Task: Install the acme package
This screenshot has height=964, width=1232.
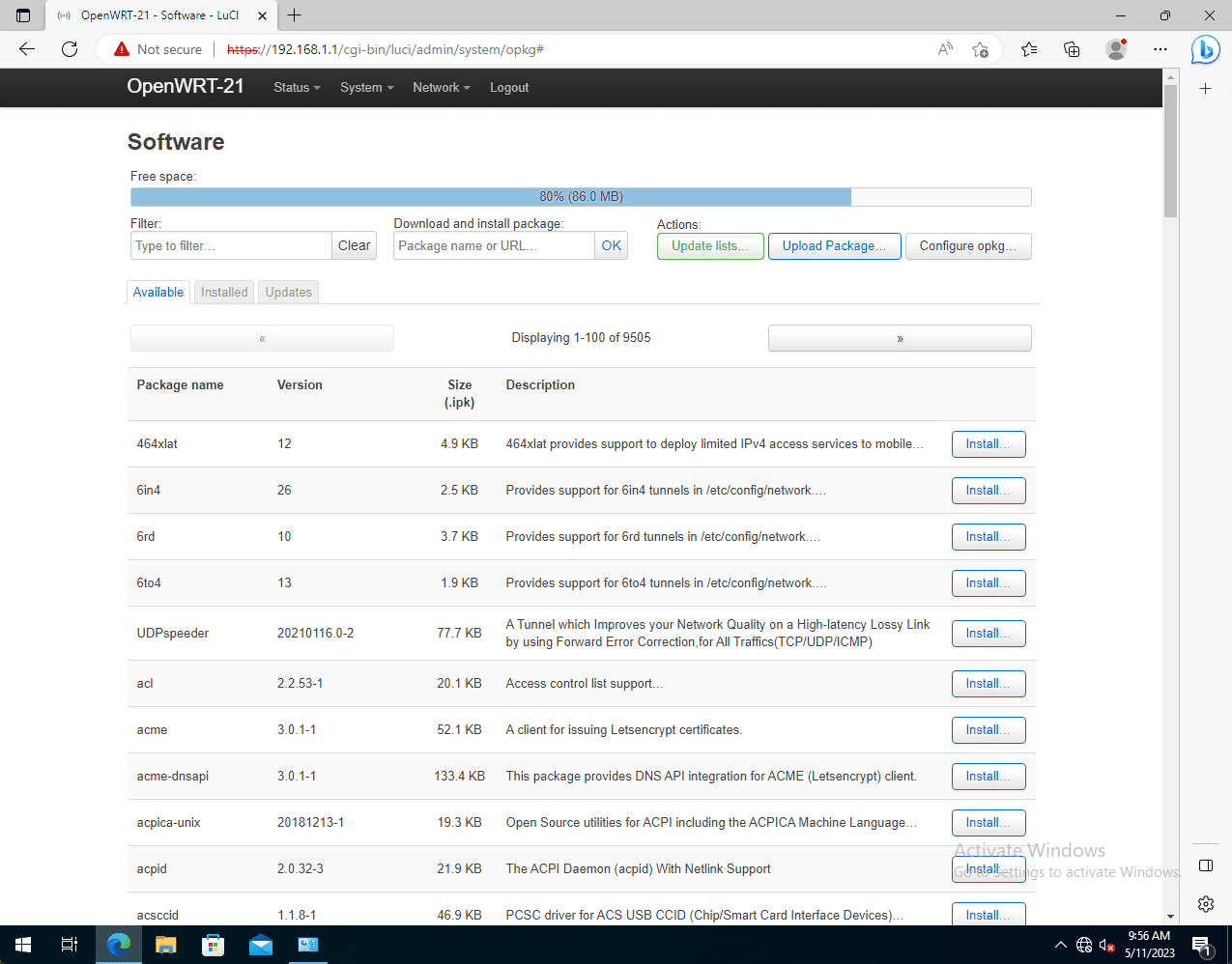Action: point(988,730)
